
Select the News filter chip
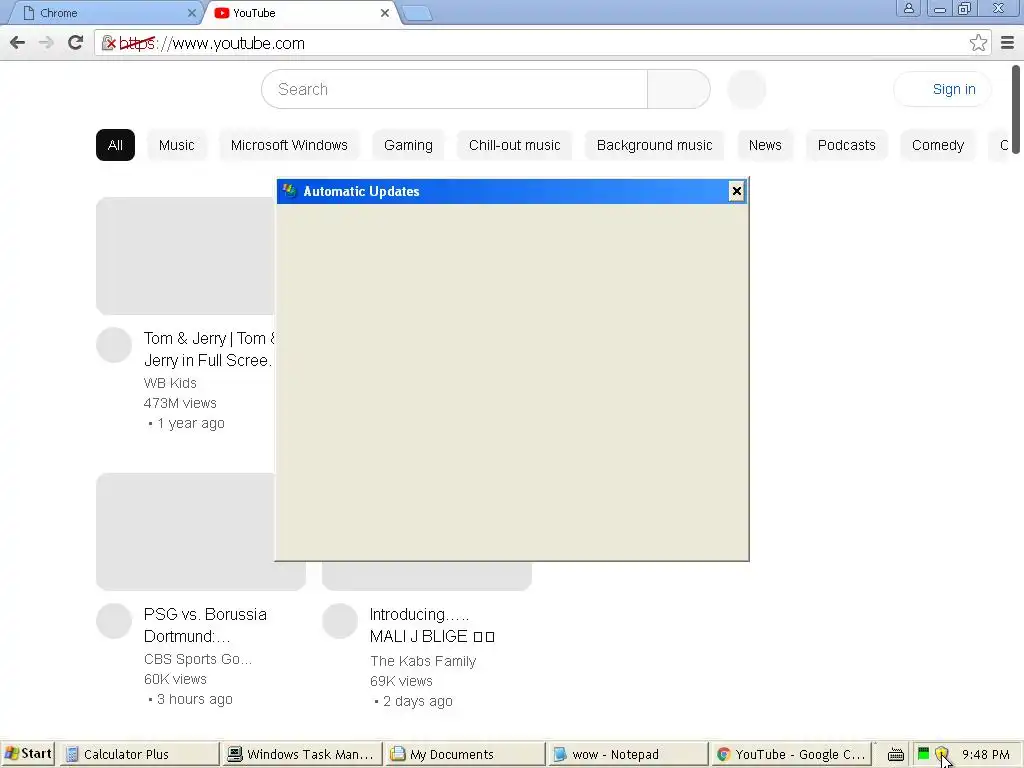[x=765, y=145]
